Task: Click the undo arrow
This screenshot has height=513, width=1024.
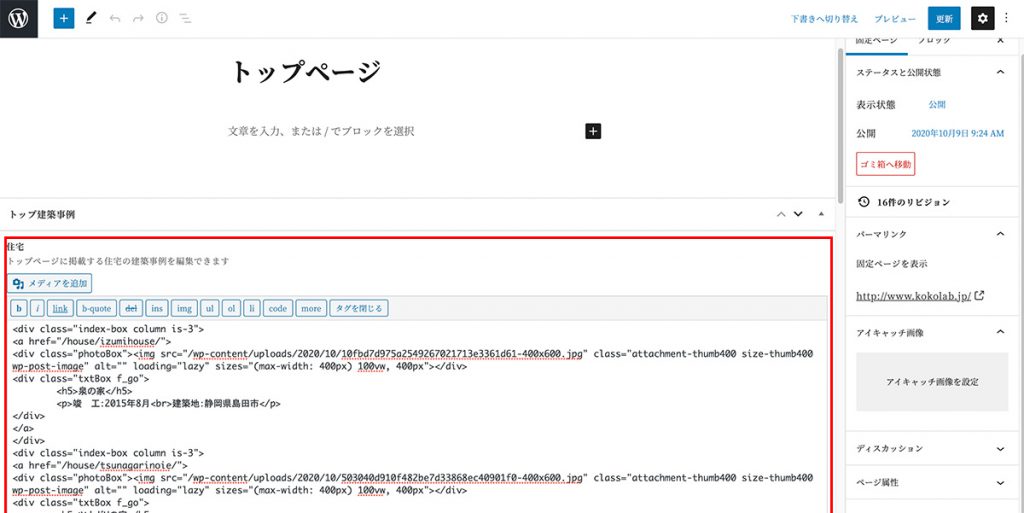Action: tap(115, 18)
